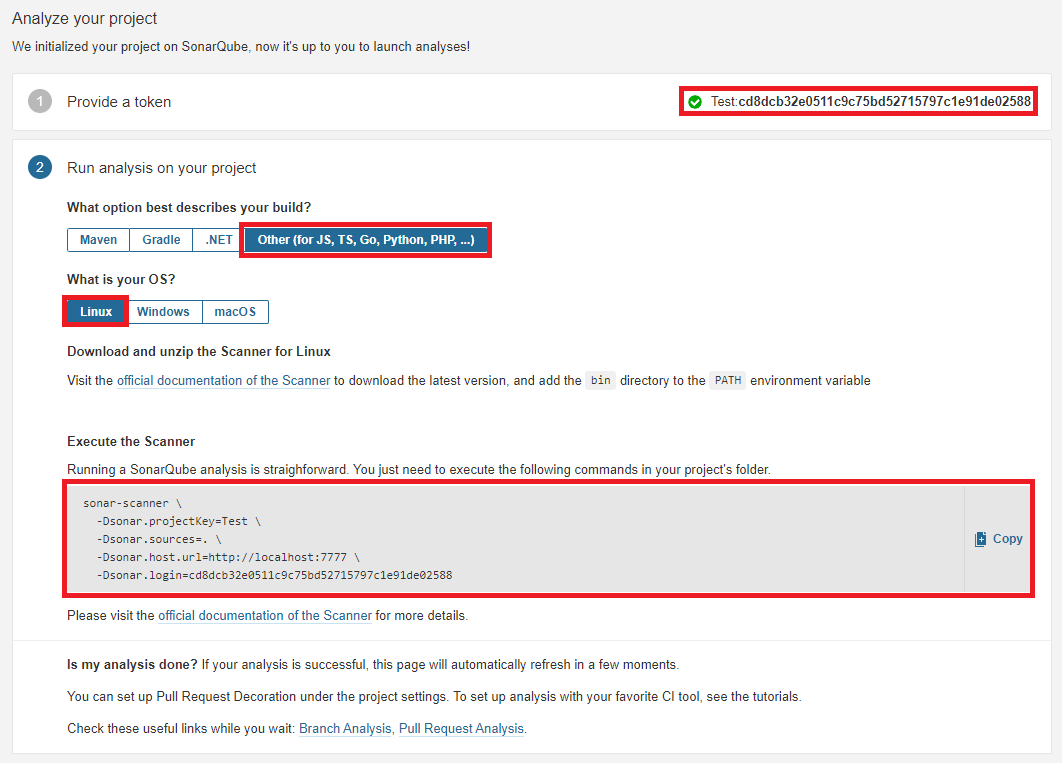This screenshot has height=763, width=1062.
Task: Click the step 2 number circle
Action: coord(40,168)
